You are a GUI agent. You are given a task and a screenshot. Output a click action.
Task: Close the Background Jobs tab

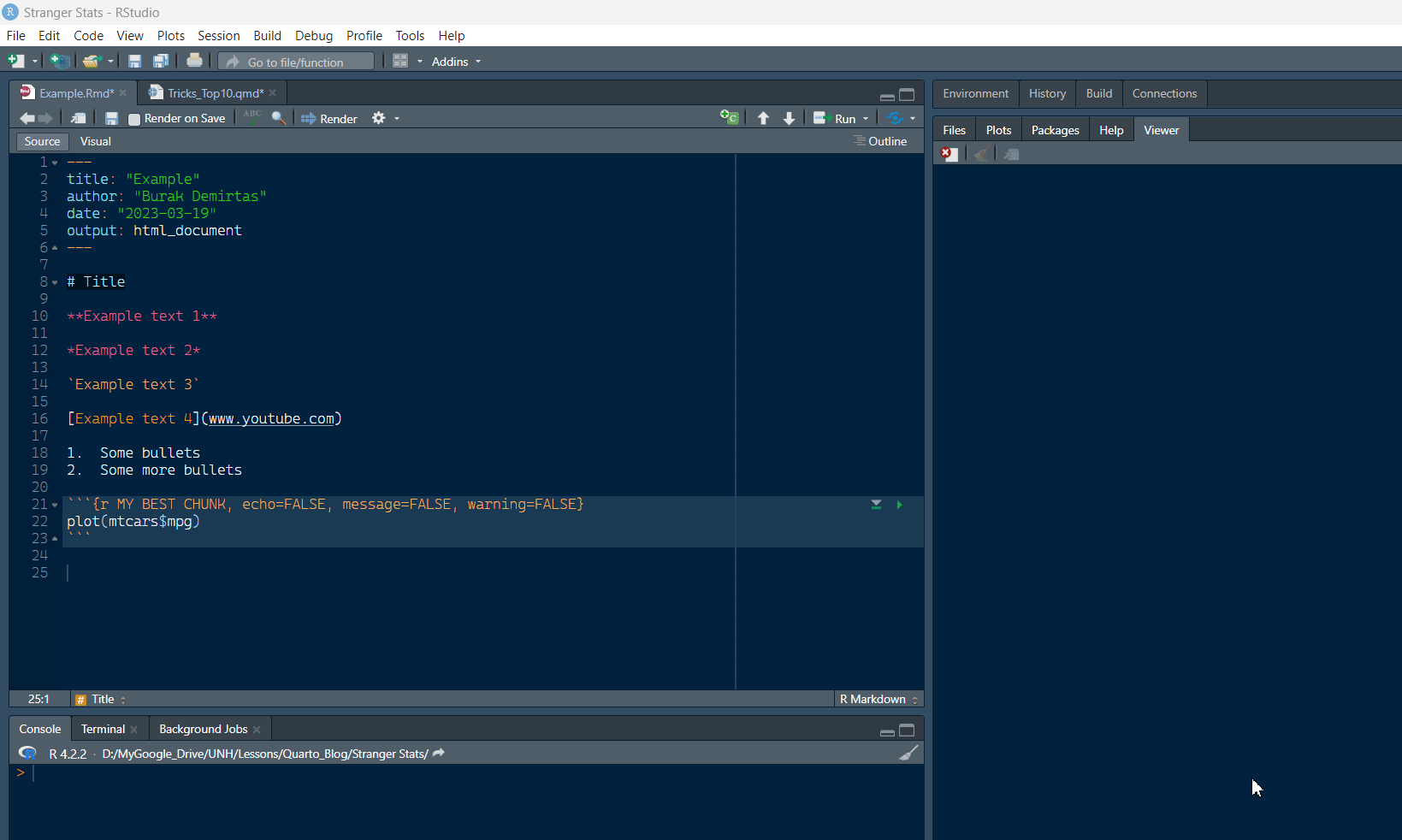click(x=257, y=730)
